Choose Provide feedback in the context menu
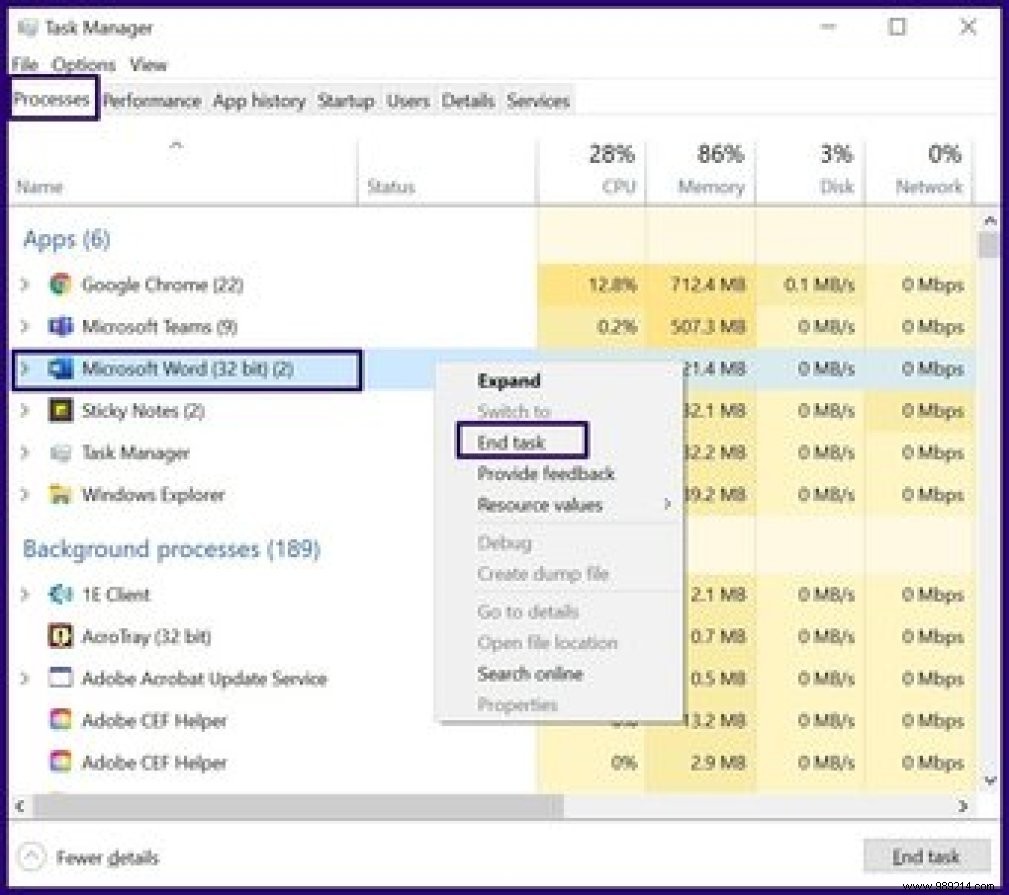The height and width of the screenshot is (895, 1009). [x=546, y=474]
